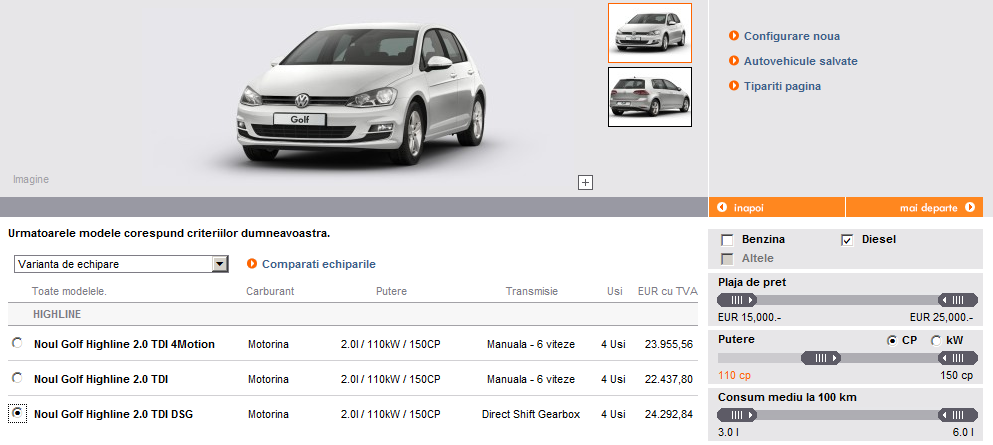Open Autovehicule salvate link
Viewport: 993px width, 445px height.
pyautogui.click(x=800, y=61)
